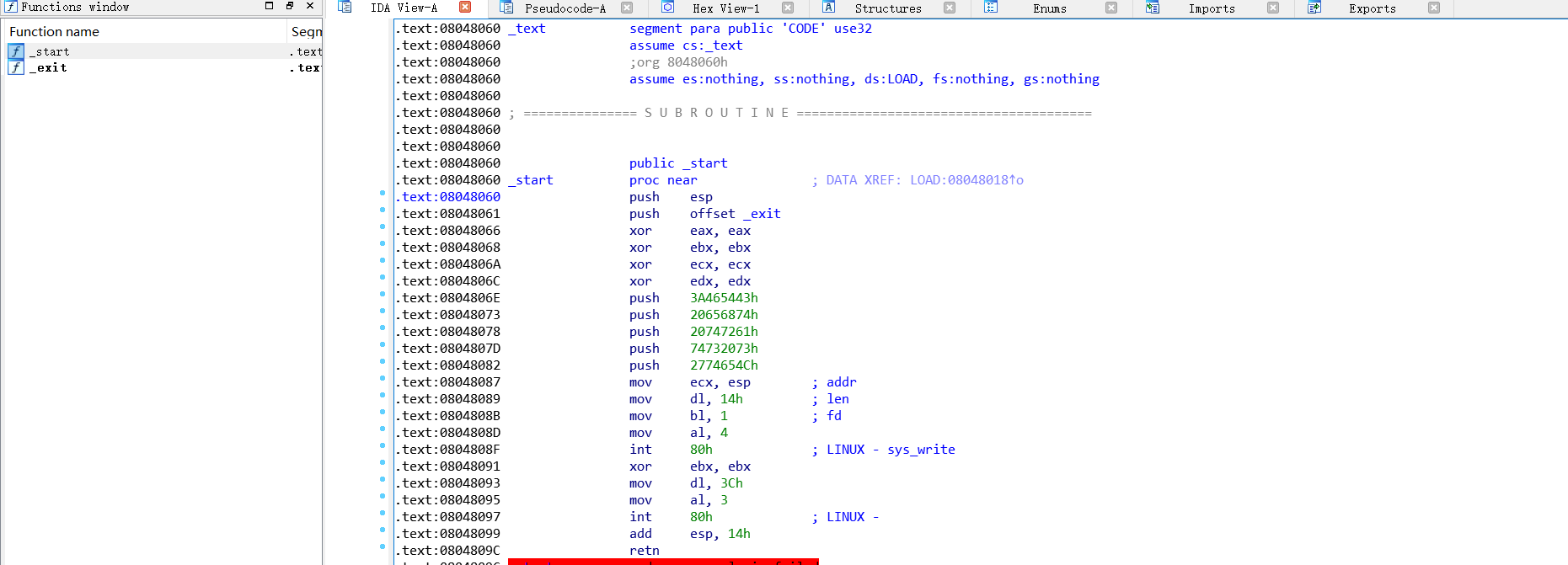
Task: Open the Enums tab
Action: [1050, 8]
